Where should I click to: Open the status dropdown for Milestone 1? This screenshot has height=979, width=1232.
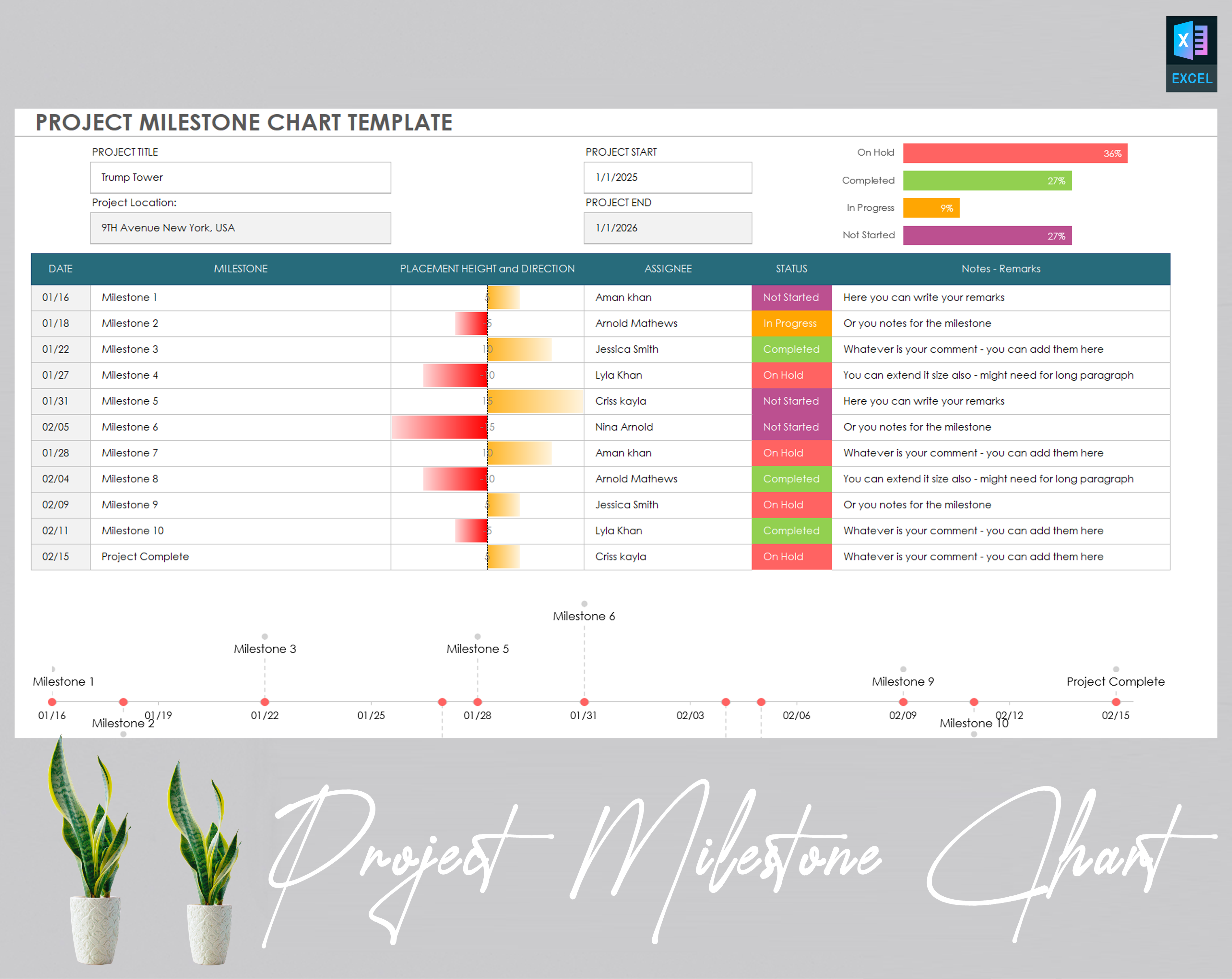(791, 297)
